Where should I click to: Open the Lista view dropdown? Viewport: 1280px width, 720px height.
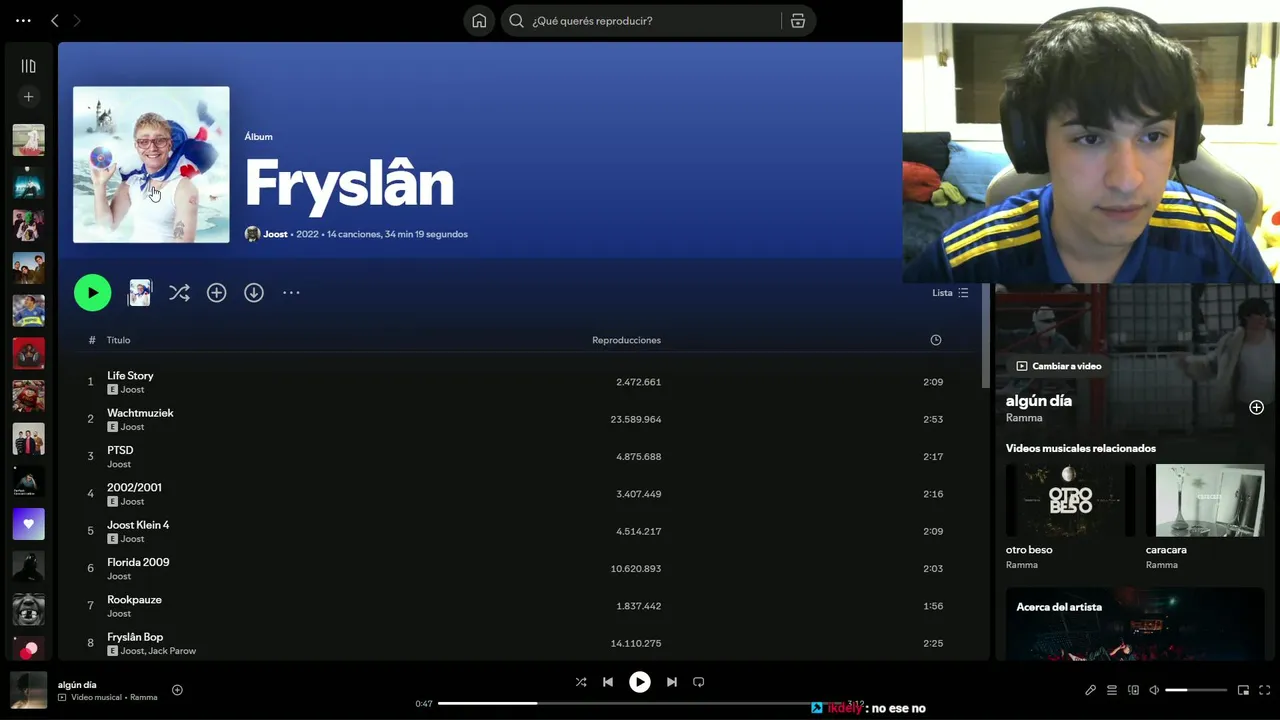(x=950, y=293)
